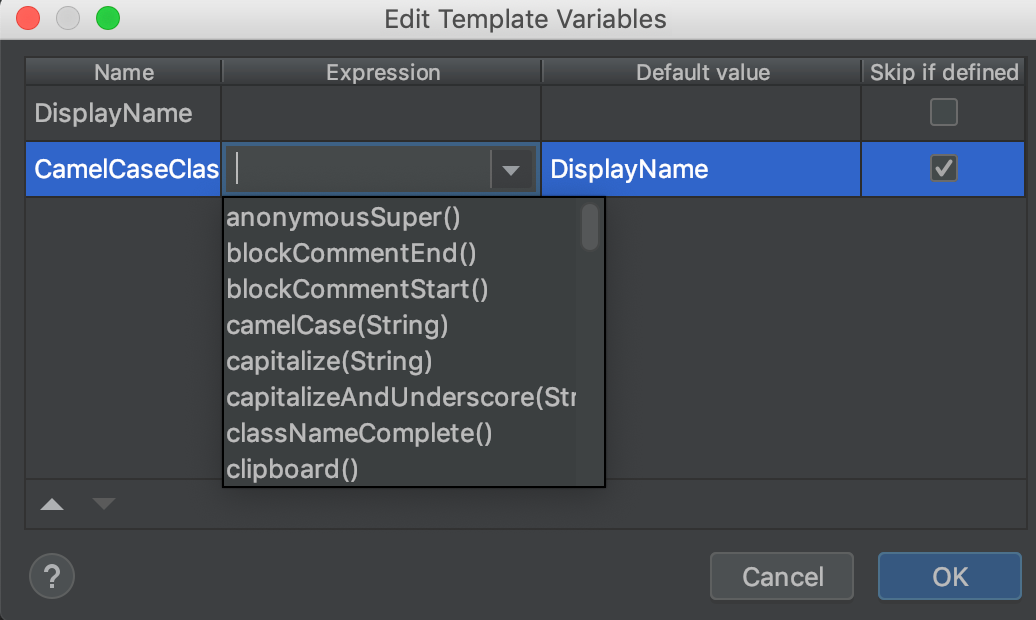Click the Cancel button
This screenshot has width=1036, height=620.
click(x=782, y=576)
